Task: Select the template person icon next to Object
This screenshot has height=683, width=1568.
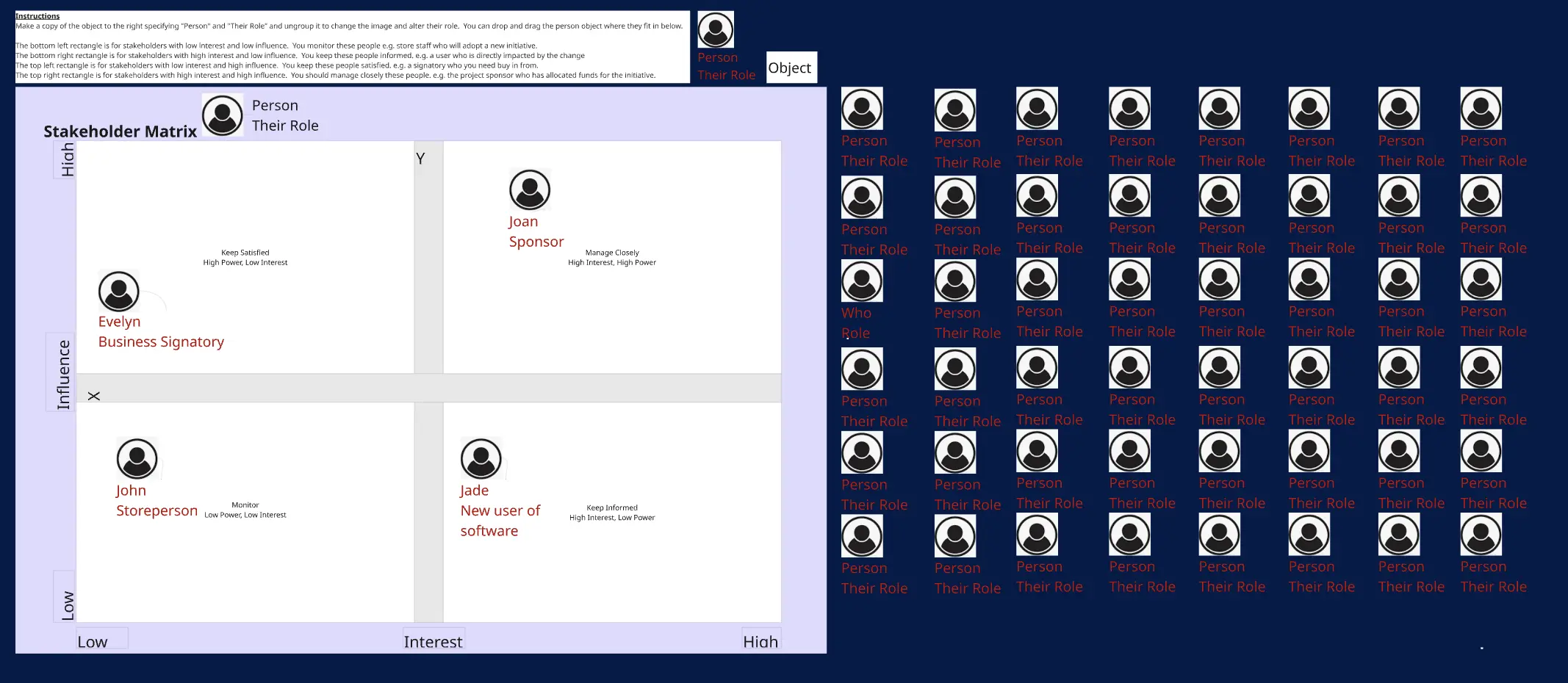Action: (x=716, y=30)
